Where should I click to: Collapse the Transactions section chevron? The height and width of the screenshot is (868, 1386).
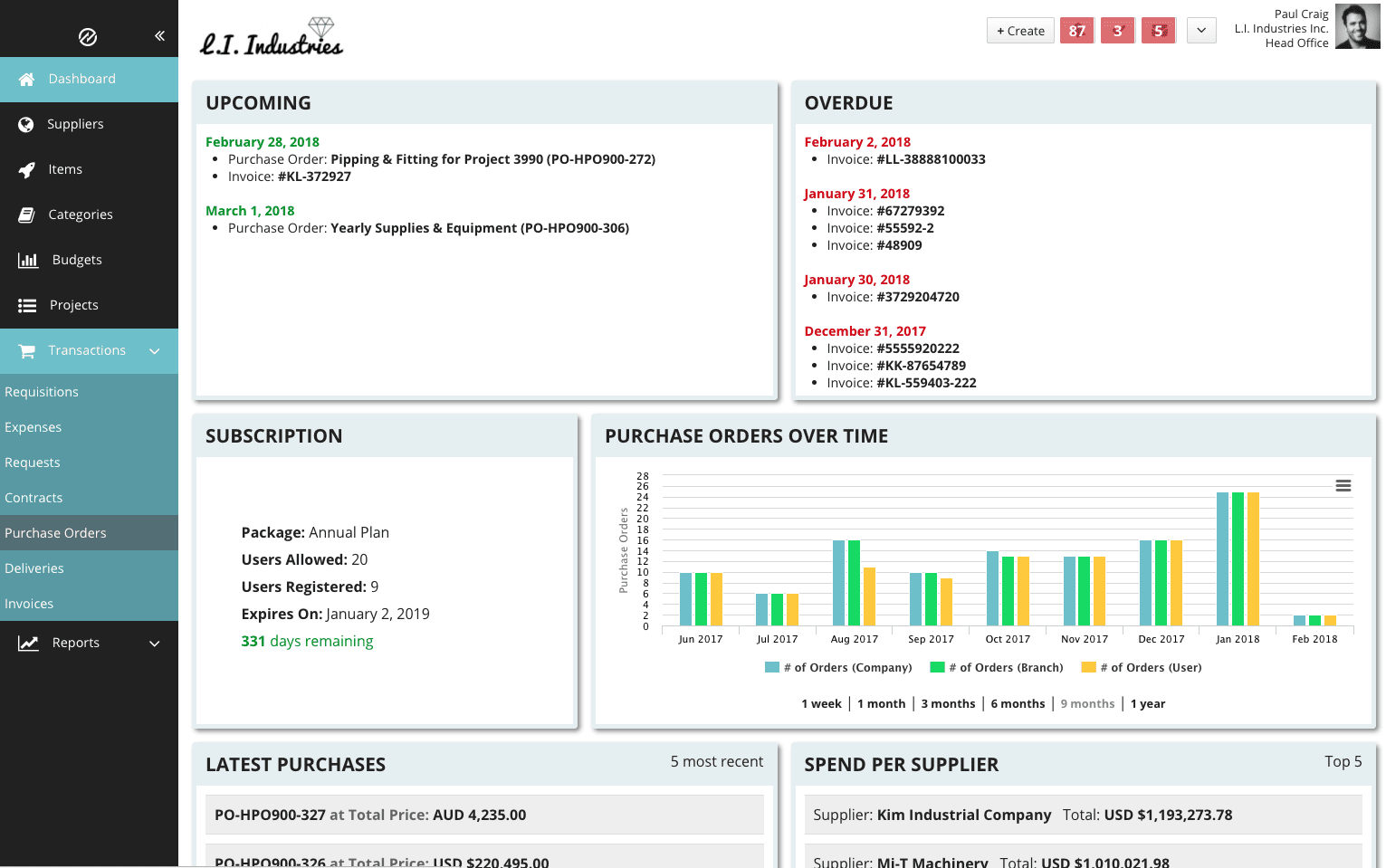[x=154, y=351]
